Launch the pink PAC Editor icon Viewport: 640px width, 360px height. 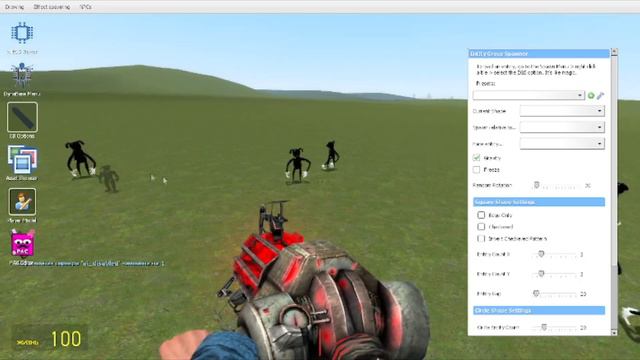22,244
